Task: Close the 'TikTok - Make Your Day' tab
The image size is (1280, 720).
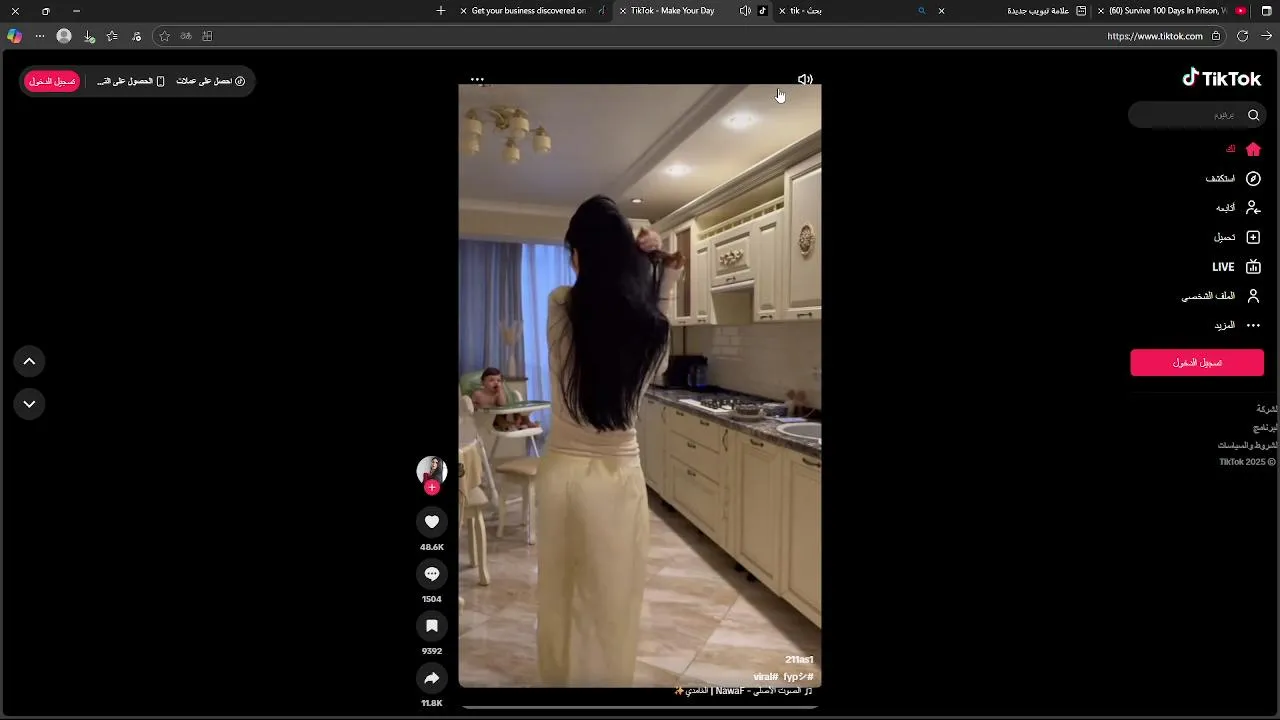Action: pos(623,11)
